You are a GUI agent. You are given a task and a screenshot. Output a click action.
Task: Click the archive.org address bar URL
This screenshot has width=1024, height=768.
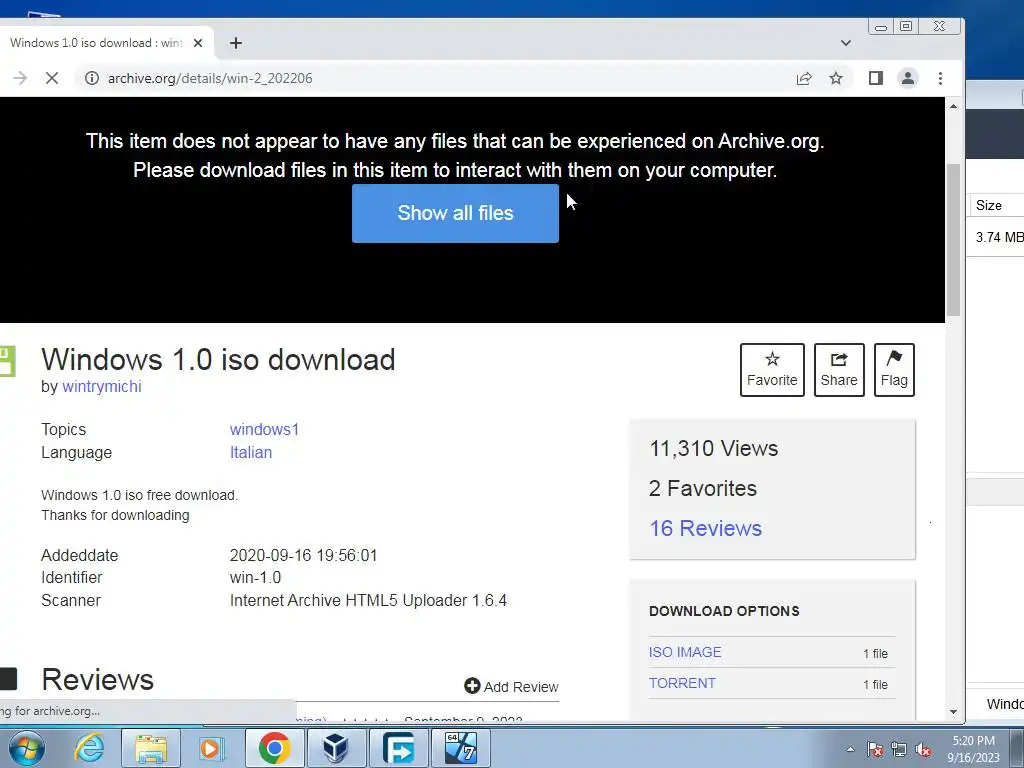pyautogui.click(x=210, y=78)
